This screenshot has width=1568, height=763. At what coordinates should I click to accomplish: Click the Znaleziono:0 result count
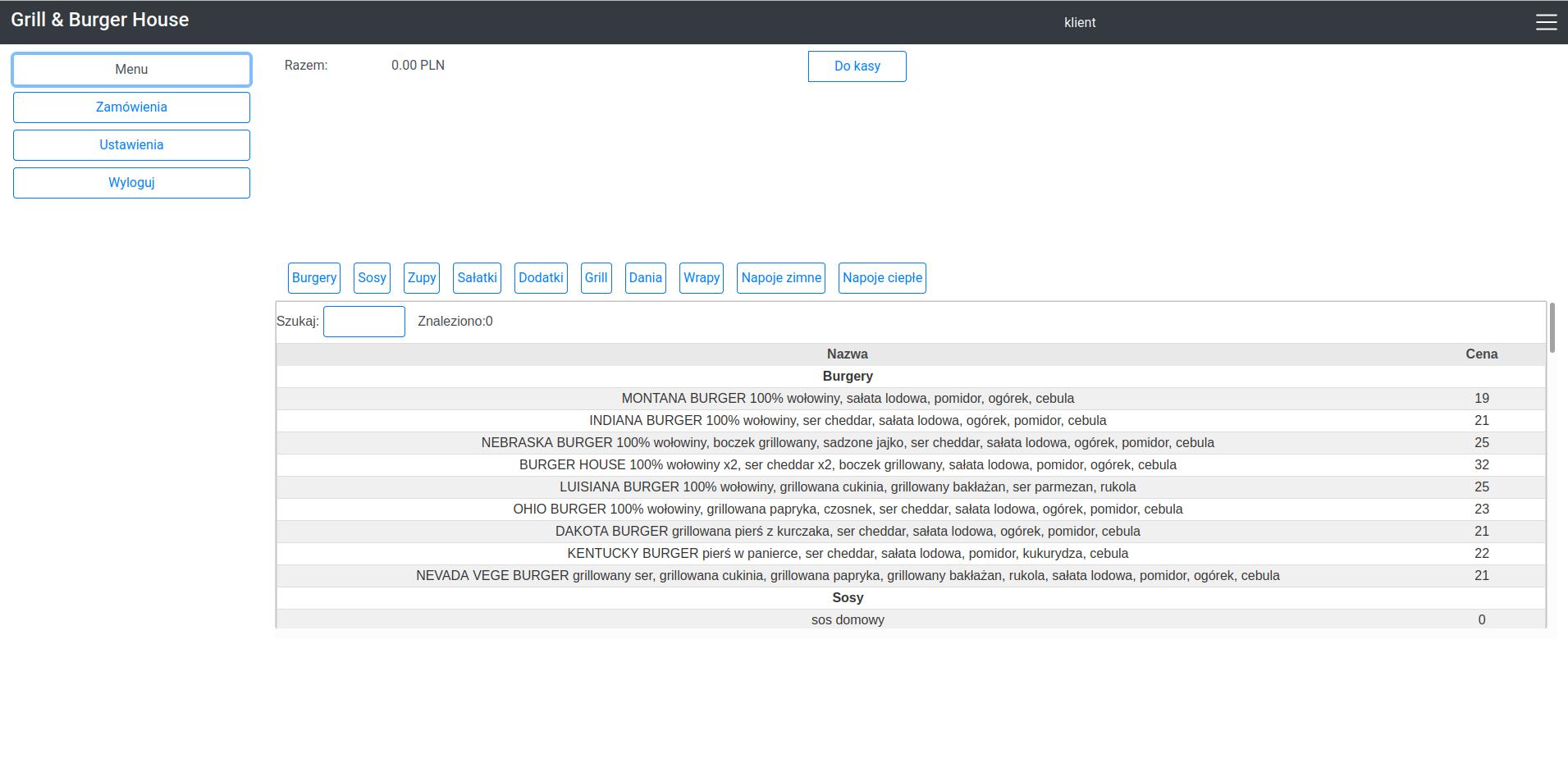click(455, 322)
